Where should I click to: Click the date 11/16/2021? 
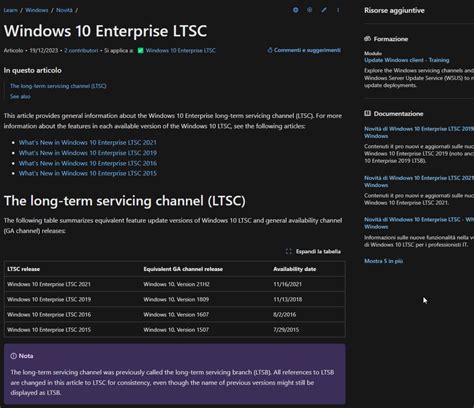point(287,284)
